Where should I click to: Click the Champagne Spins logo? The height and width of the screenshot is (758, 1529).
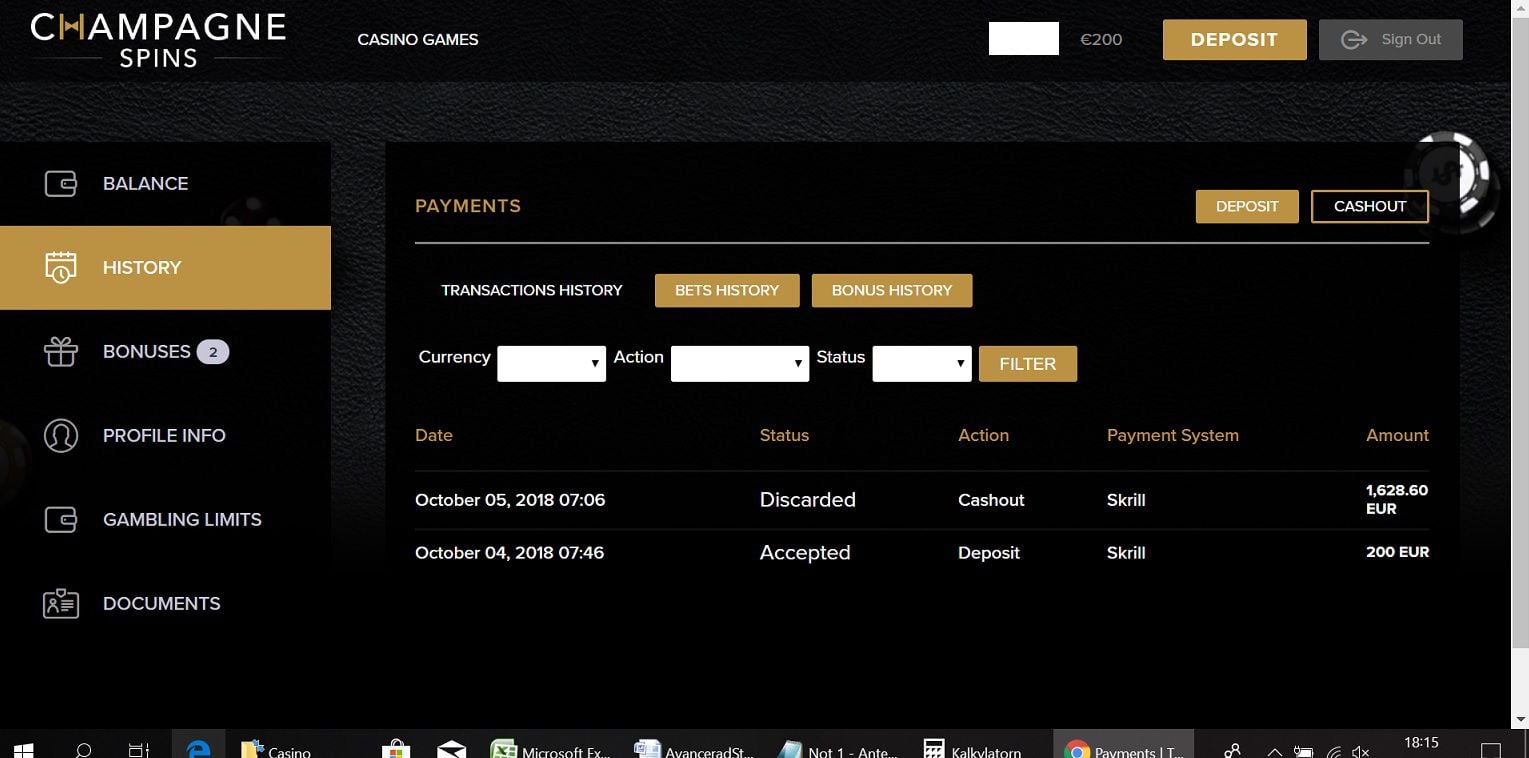point(158,40)
